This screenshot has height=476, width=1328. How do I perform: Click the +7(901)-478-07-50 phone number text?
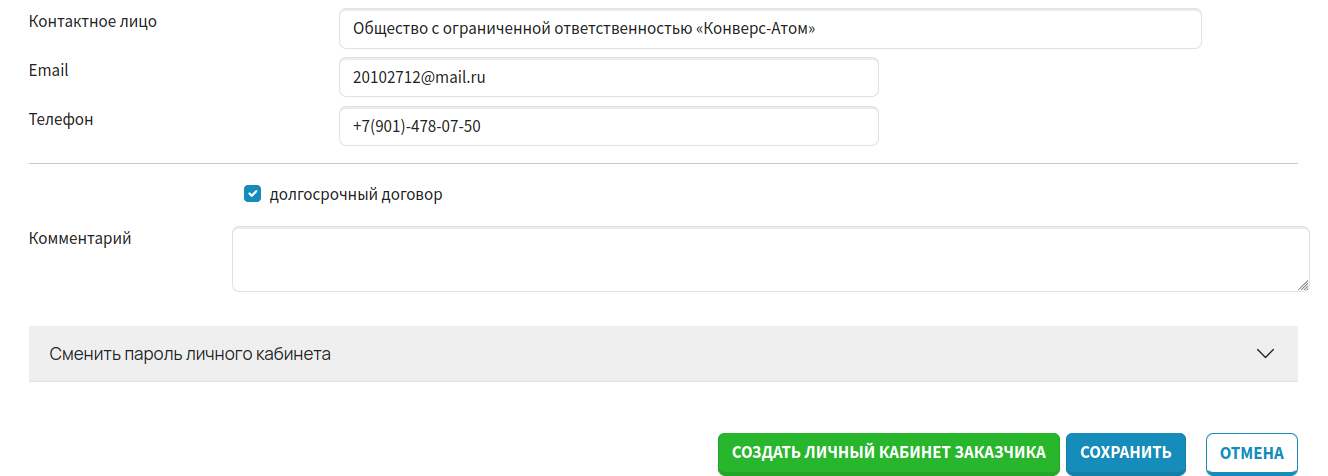416,127
